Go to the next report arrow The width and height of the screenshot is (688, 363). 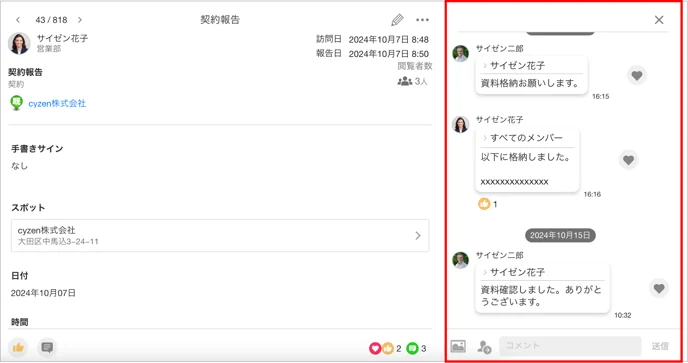coord(80,20)
